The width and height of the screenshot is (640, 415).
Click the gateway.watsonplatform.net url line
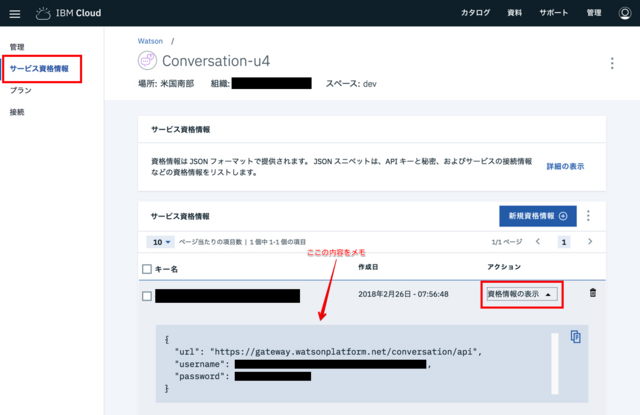tap(328, 352)
